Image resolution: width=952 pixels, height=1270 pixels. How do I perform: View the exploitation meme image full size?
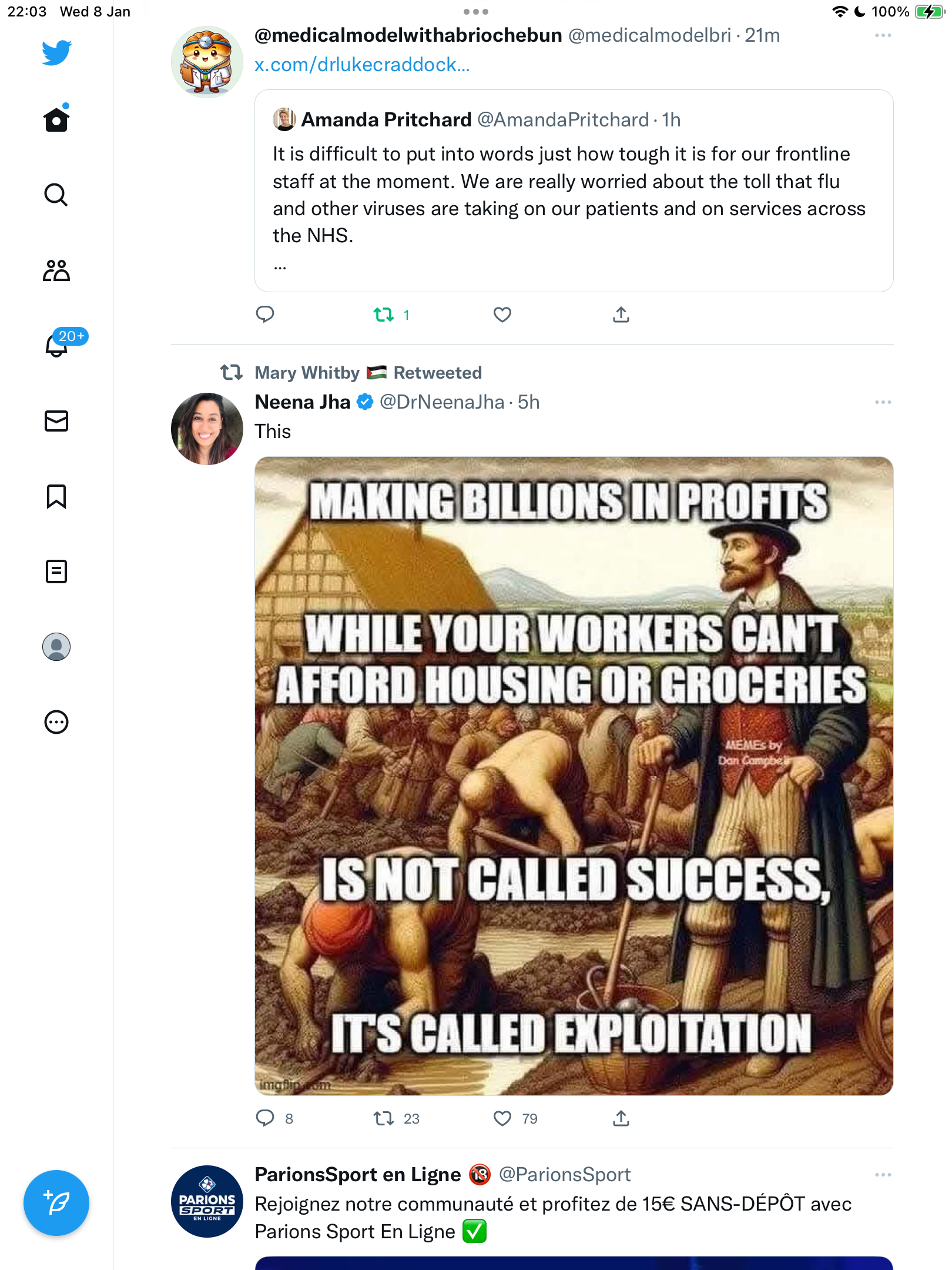[574, 776]
